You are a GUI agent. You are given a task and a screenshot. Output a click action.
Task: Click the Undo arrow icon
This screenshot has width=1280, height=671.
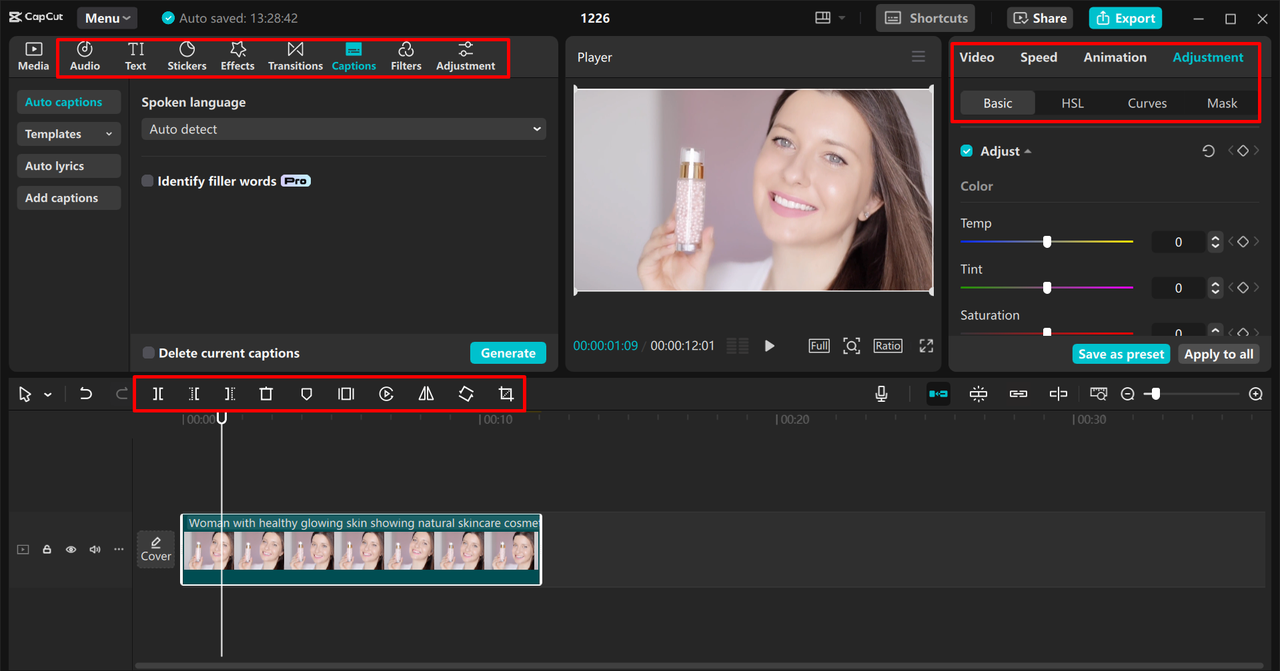pyautogui.click(x=86, y=394)
